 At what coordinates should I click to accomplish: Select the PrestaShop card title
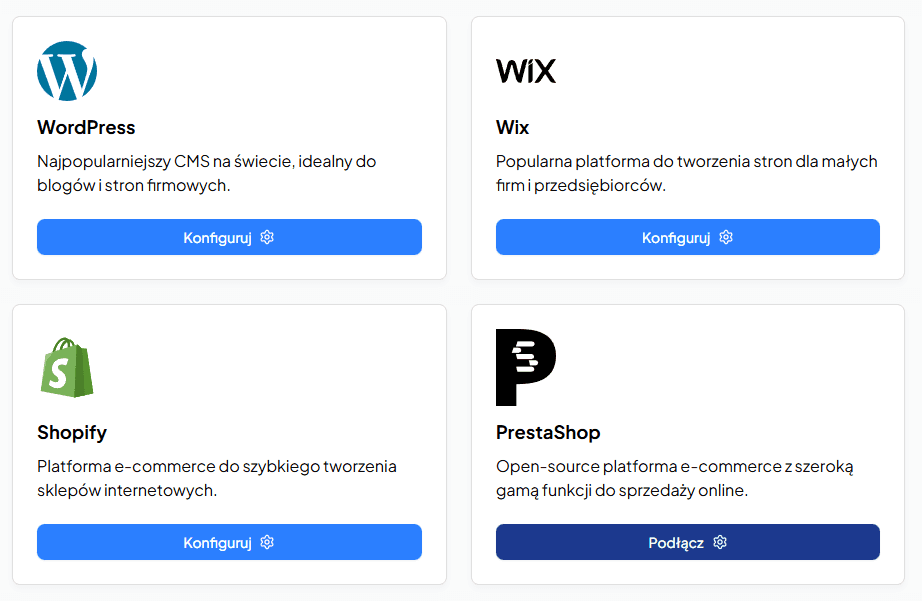pos(548,433)
